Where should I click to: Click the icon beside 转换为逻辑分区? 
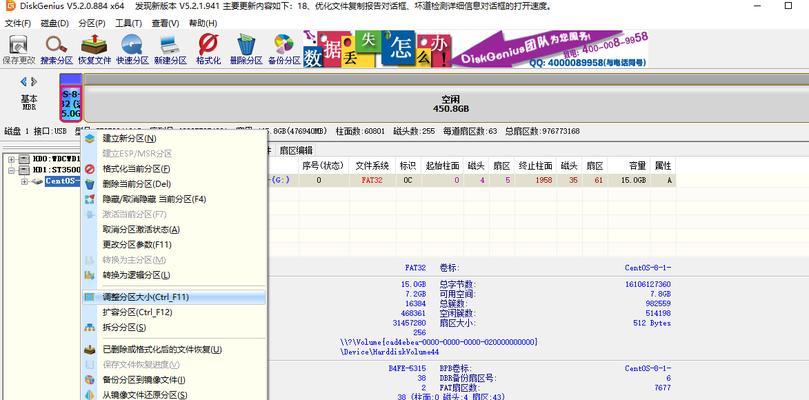click(x=90, y=275)
